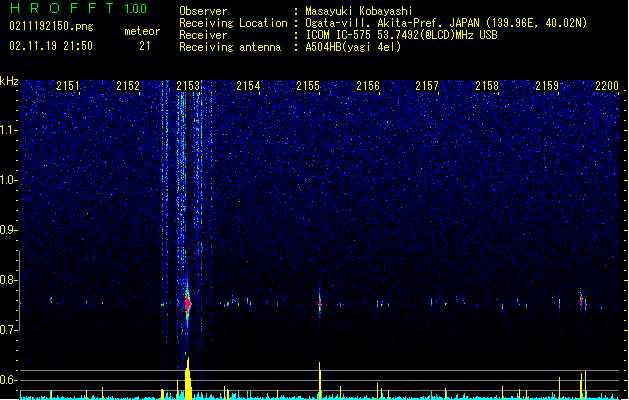Click the meteor label

point(142,31)
